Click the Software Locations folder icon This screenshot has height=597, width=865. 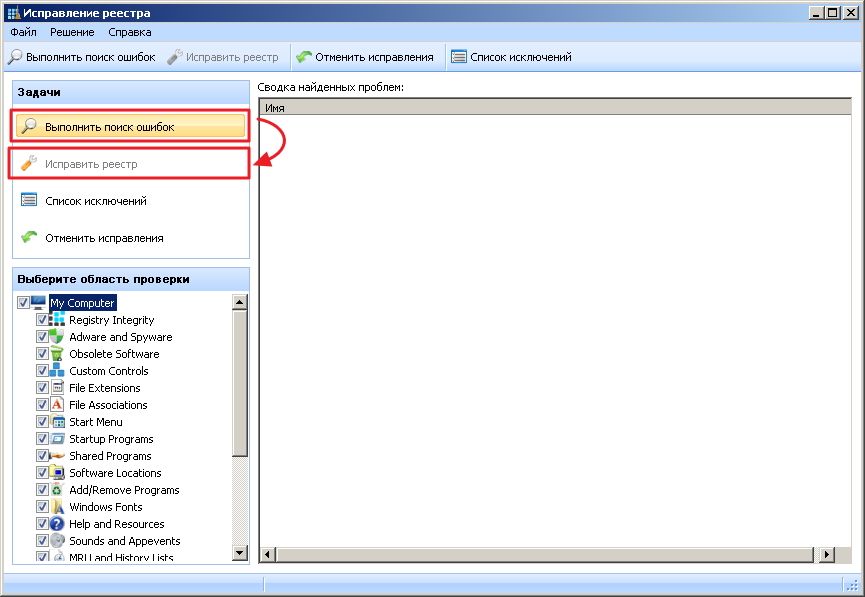pos(57,472)
